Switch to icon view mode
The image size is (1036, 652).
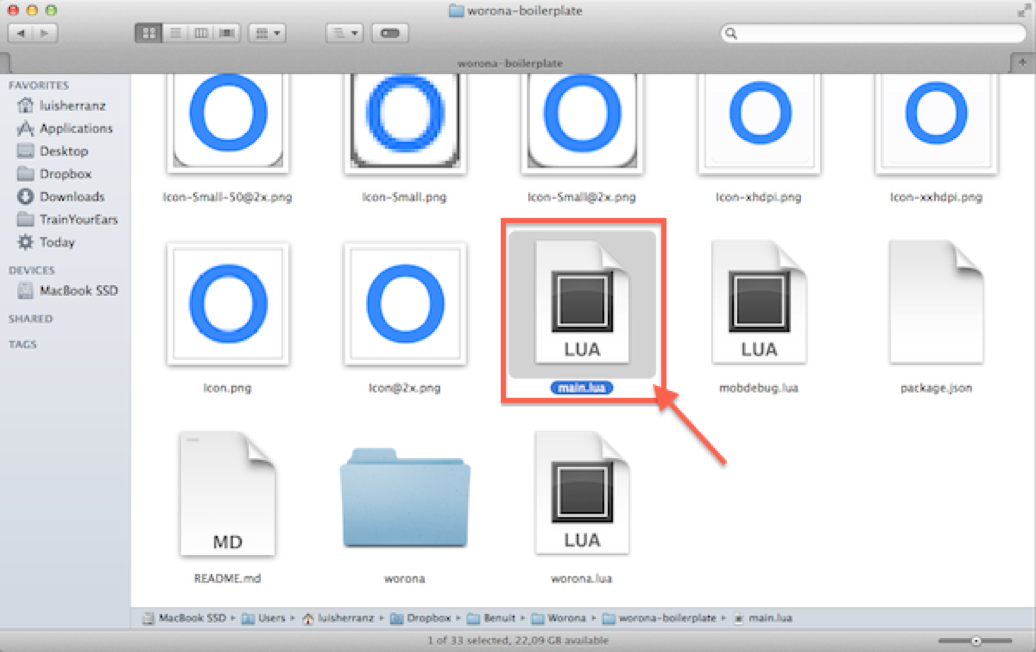click(148, 33)
